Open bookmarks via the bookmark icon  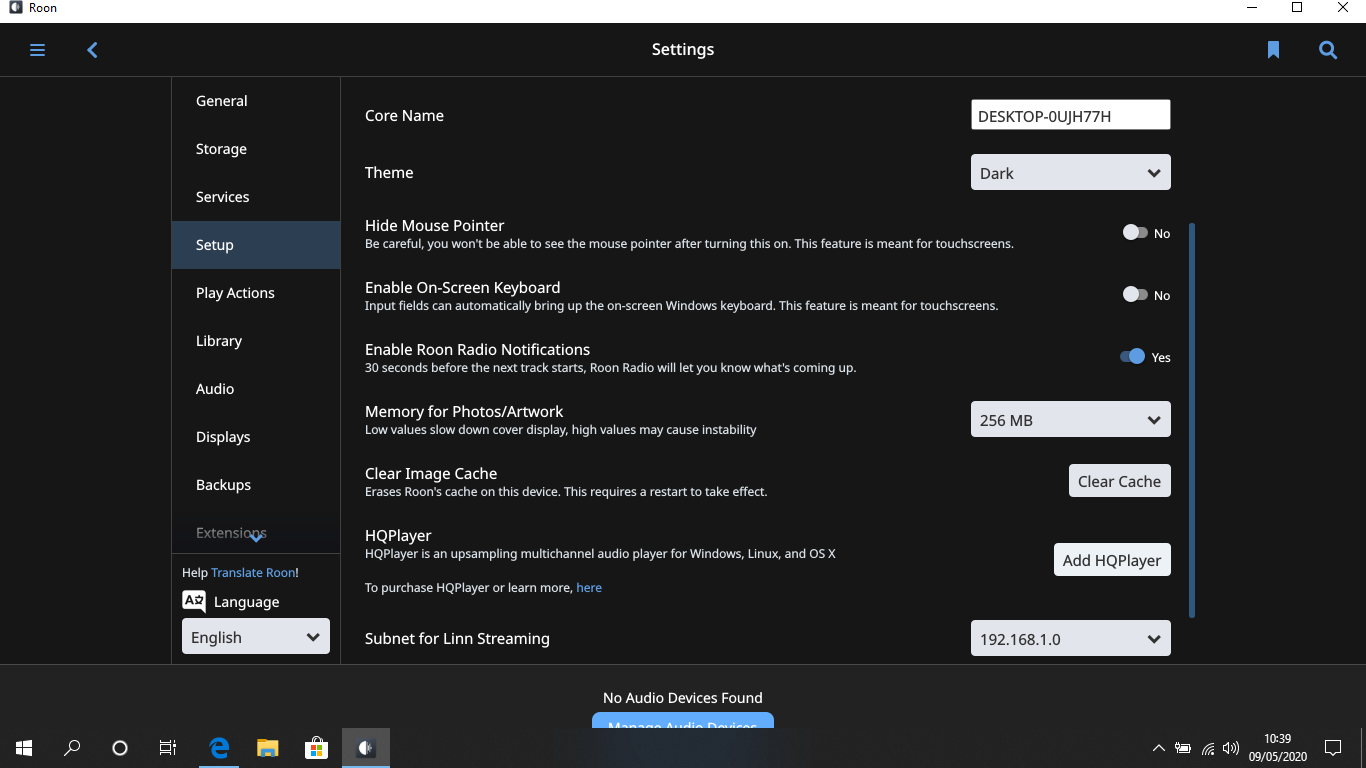(1273, 50)
